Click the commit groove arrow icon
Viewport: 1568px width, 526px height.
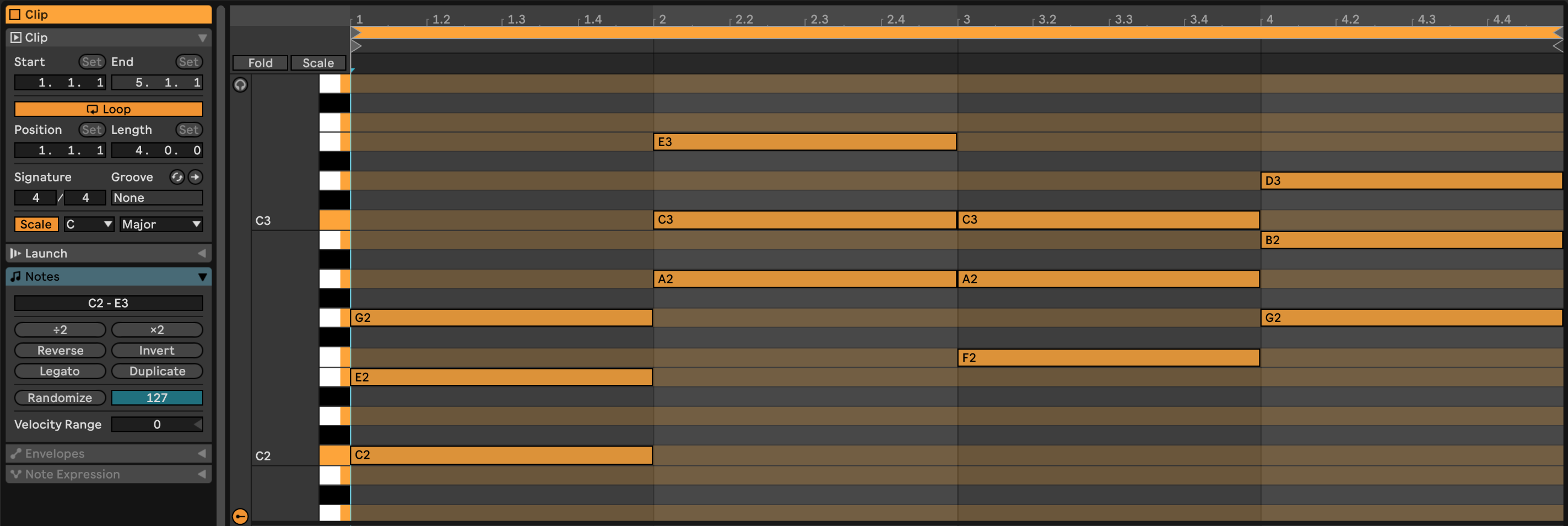click(x=196, y=177)
